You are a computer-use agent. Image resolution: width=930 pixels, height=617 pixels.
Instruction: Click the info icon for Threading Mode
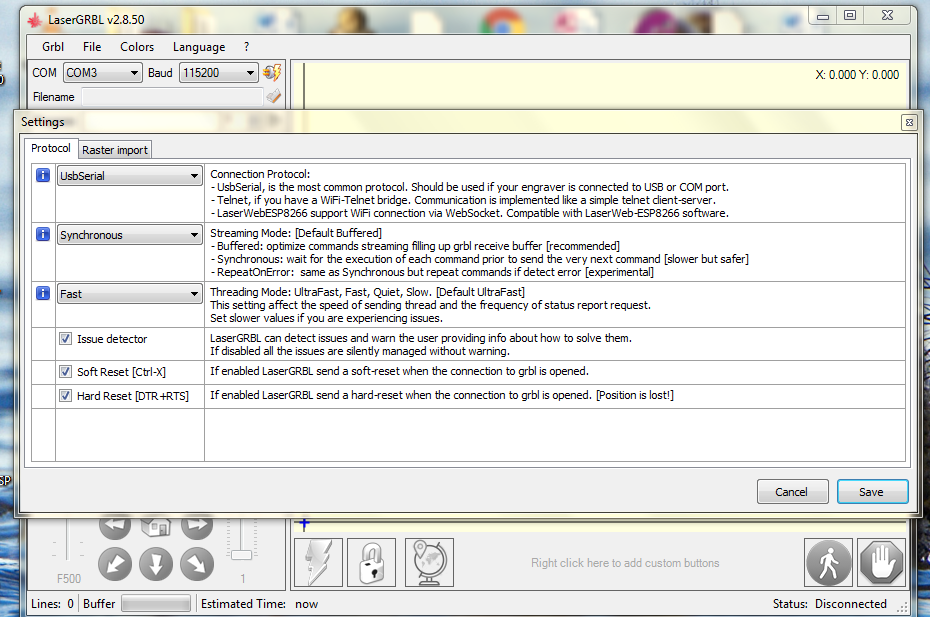coord(43,293)
